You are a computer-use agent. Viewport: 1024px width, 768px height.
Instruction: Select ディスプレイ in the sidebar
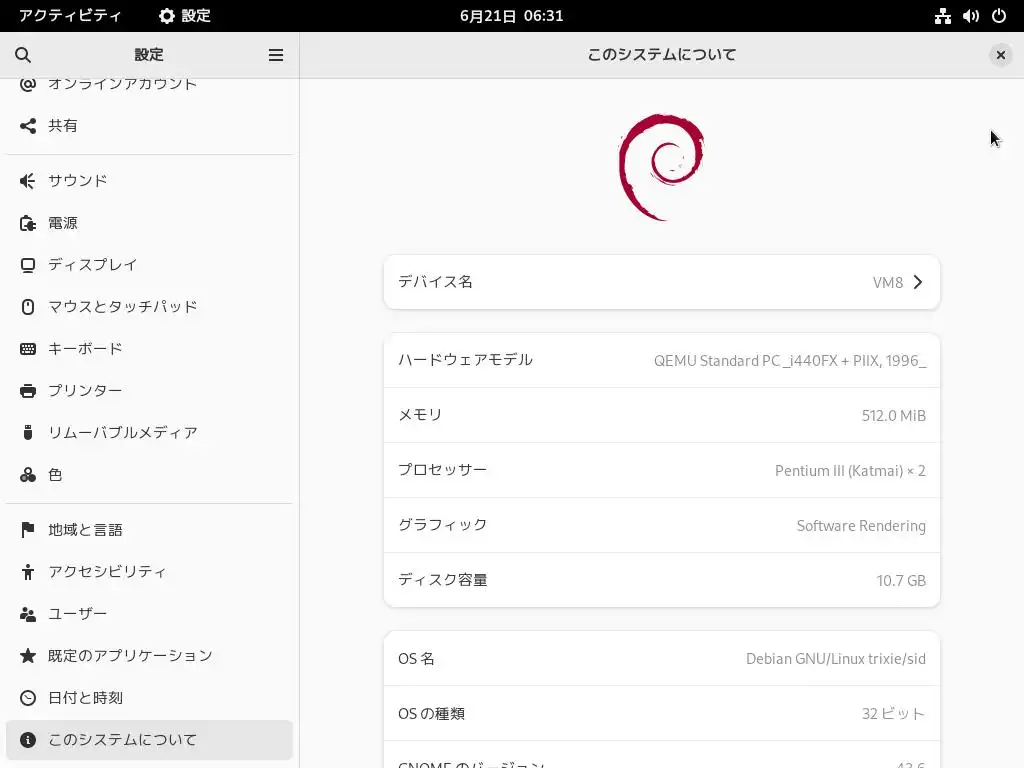tap(149, 265)
